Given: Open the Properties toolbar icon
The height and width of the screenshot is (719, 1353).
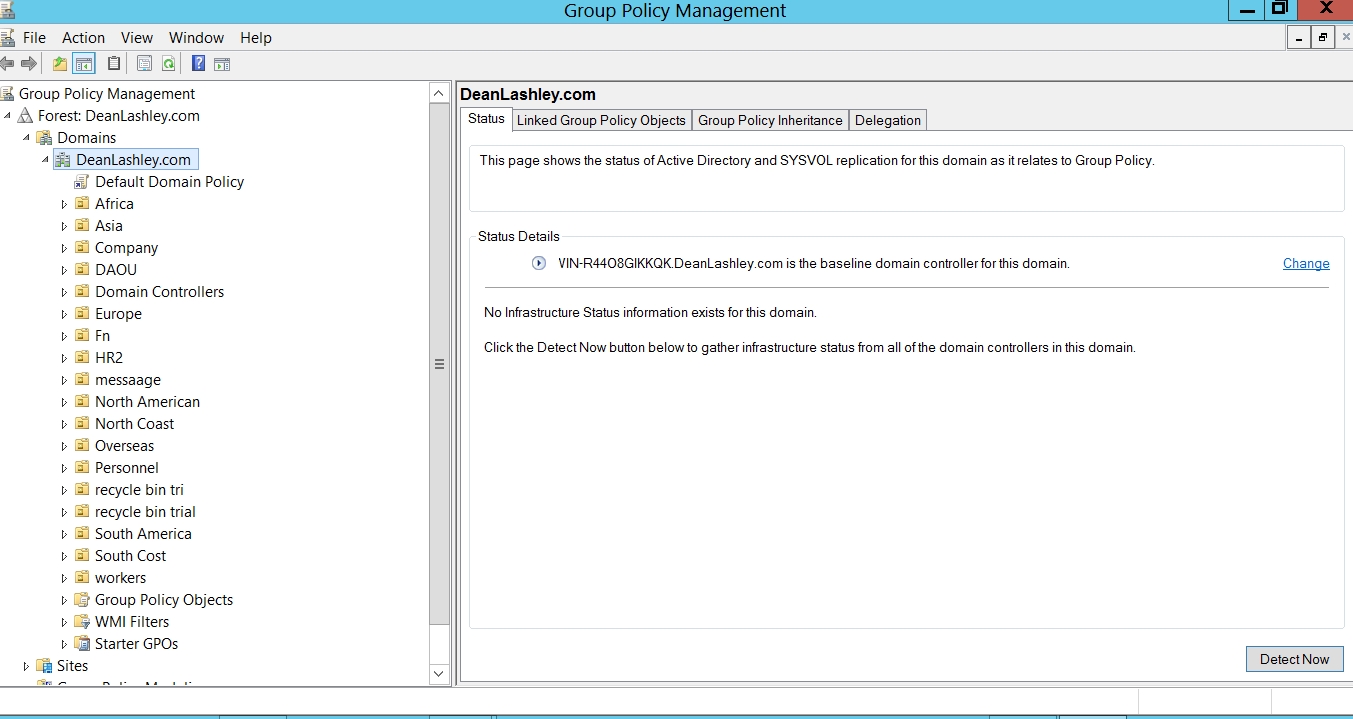Looking at the screenshot, I should pyautogui.click(x=144, y=64).
